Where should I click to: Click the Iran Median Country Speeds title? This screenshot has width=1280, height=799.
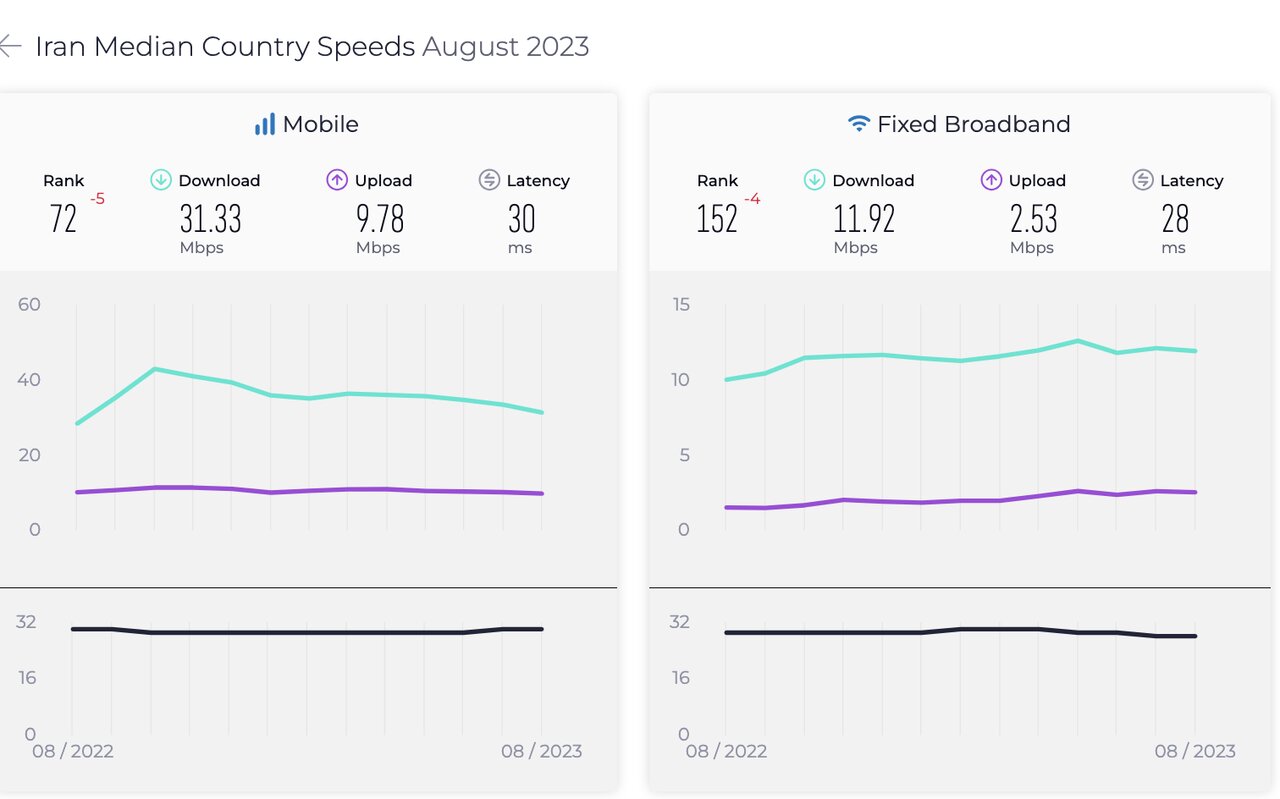click(x=225, y=46)
